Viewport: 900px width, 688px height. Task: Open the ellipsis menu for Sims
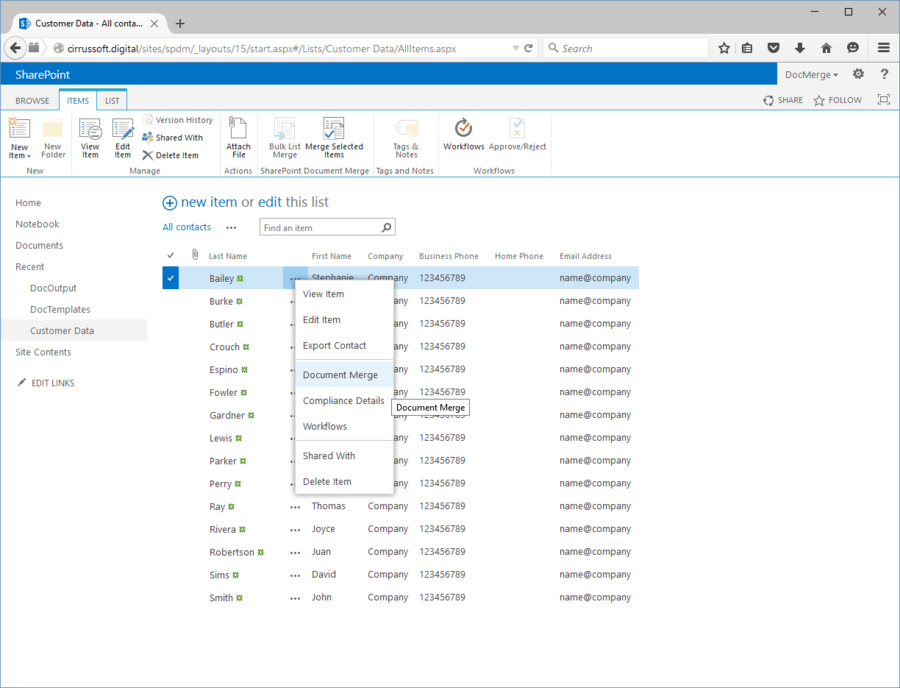pyautogui.click(x=295, y=575)
